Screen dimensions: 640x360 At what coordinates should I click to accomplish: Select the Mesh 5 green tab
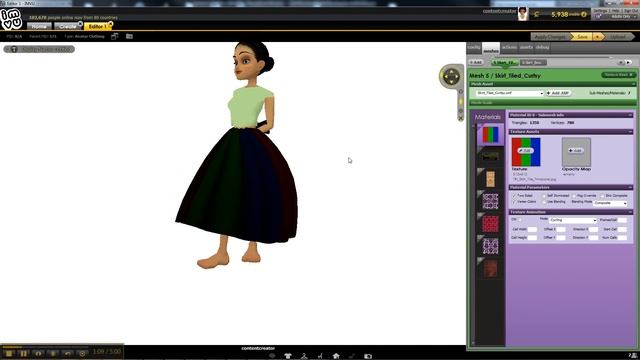point(504,62)
